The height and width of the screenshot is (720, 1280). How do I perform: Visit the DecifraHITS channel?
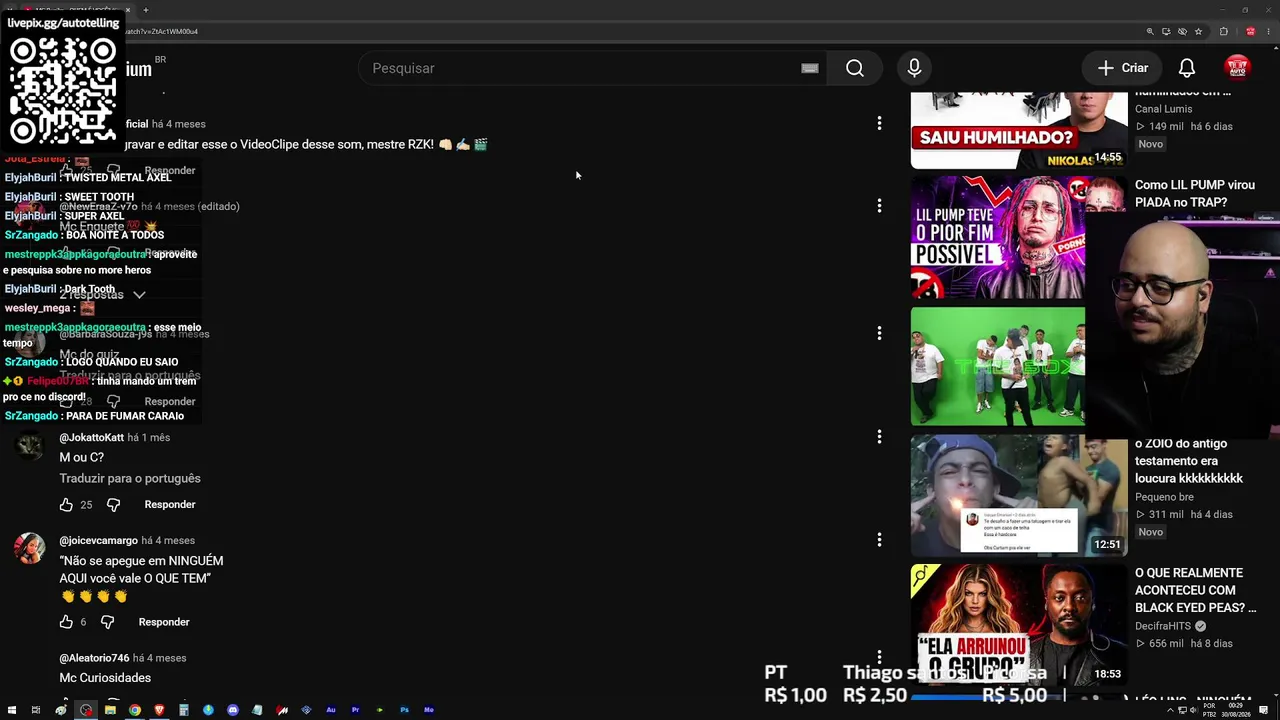(x=1163, y=626)
